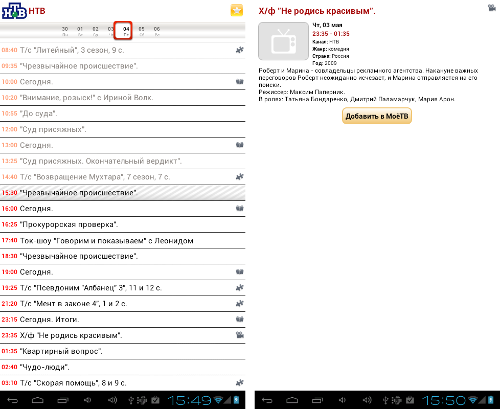Open the "Суд присяжных" program at 12:00
This screenshot has height=409, width=500.
(122, 129)
